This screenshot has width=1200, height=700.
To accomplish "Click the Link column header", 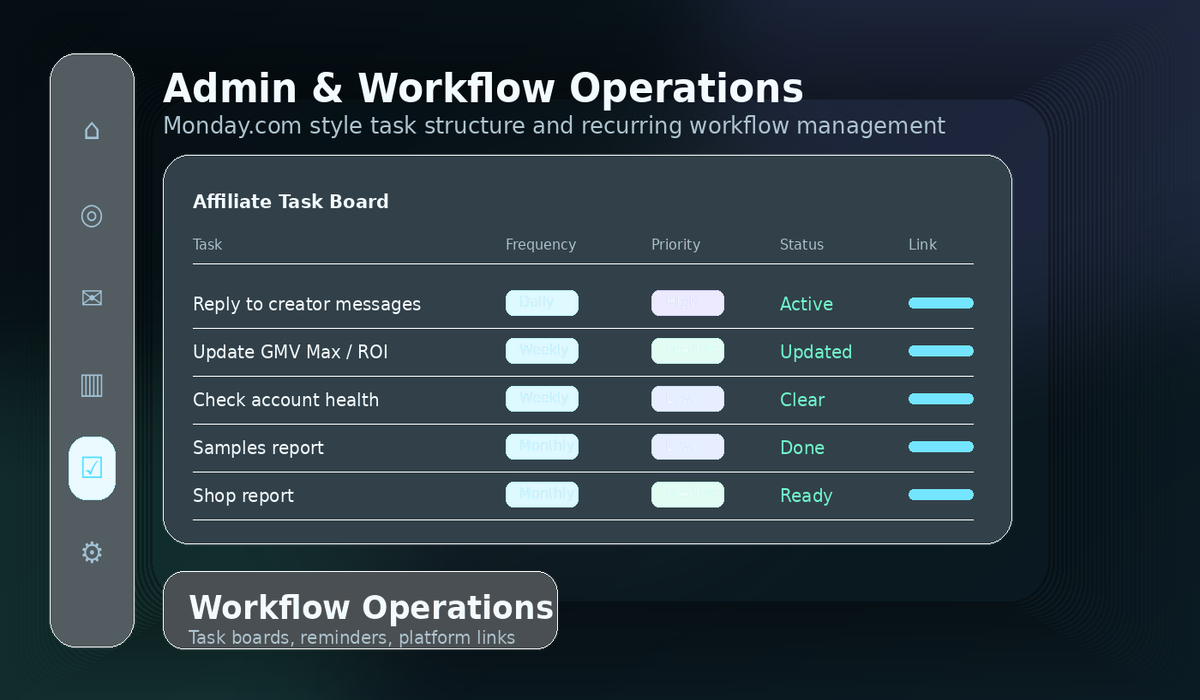I will pyautogui.click(x=922, y=244).
